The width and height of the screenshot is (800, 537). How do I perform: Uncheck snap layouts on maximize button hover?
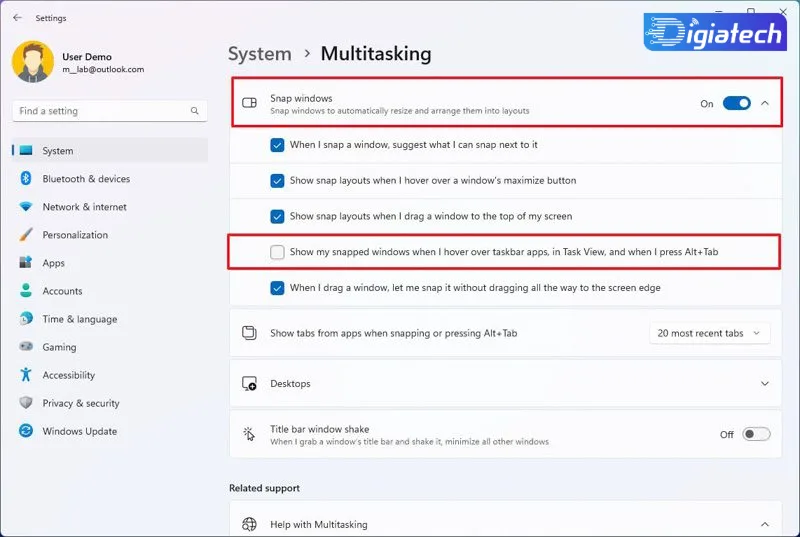277,181
